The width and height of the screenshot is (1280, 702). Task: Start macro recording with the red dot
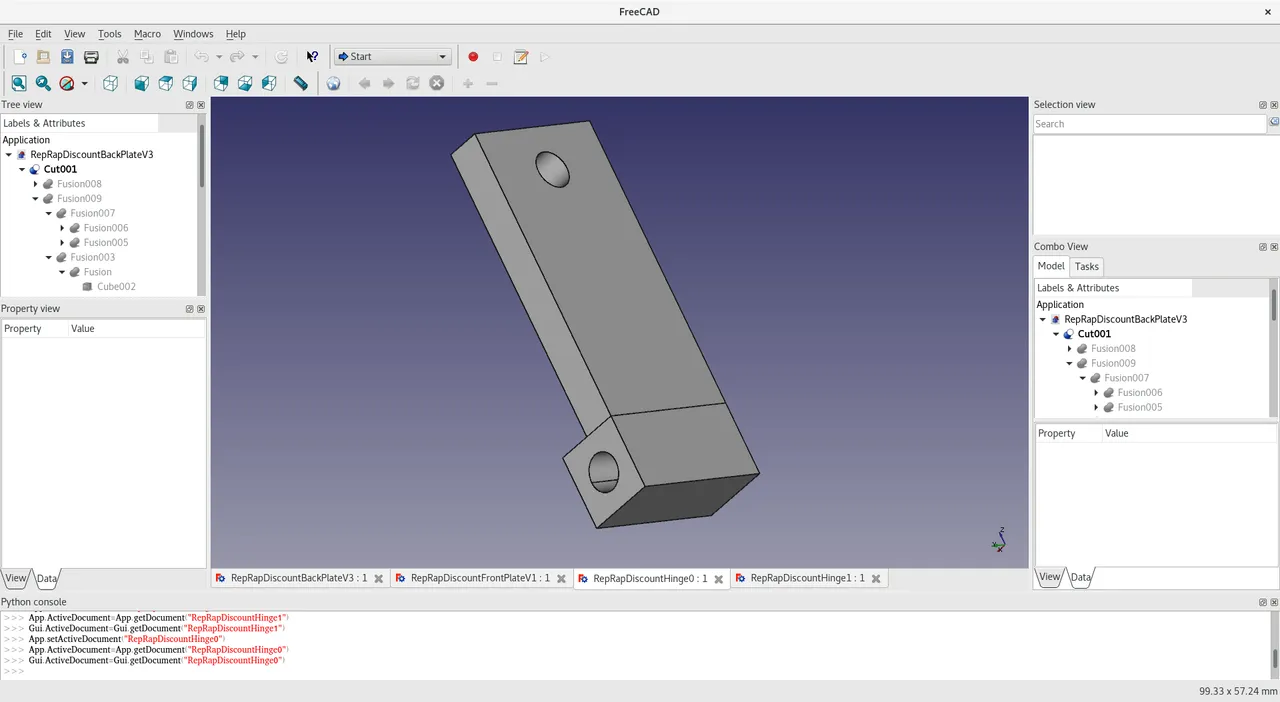tap(473, 57)
